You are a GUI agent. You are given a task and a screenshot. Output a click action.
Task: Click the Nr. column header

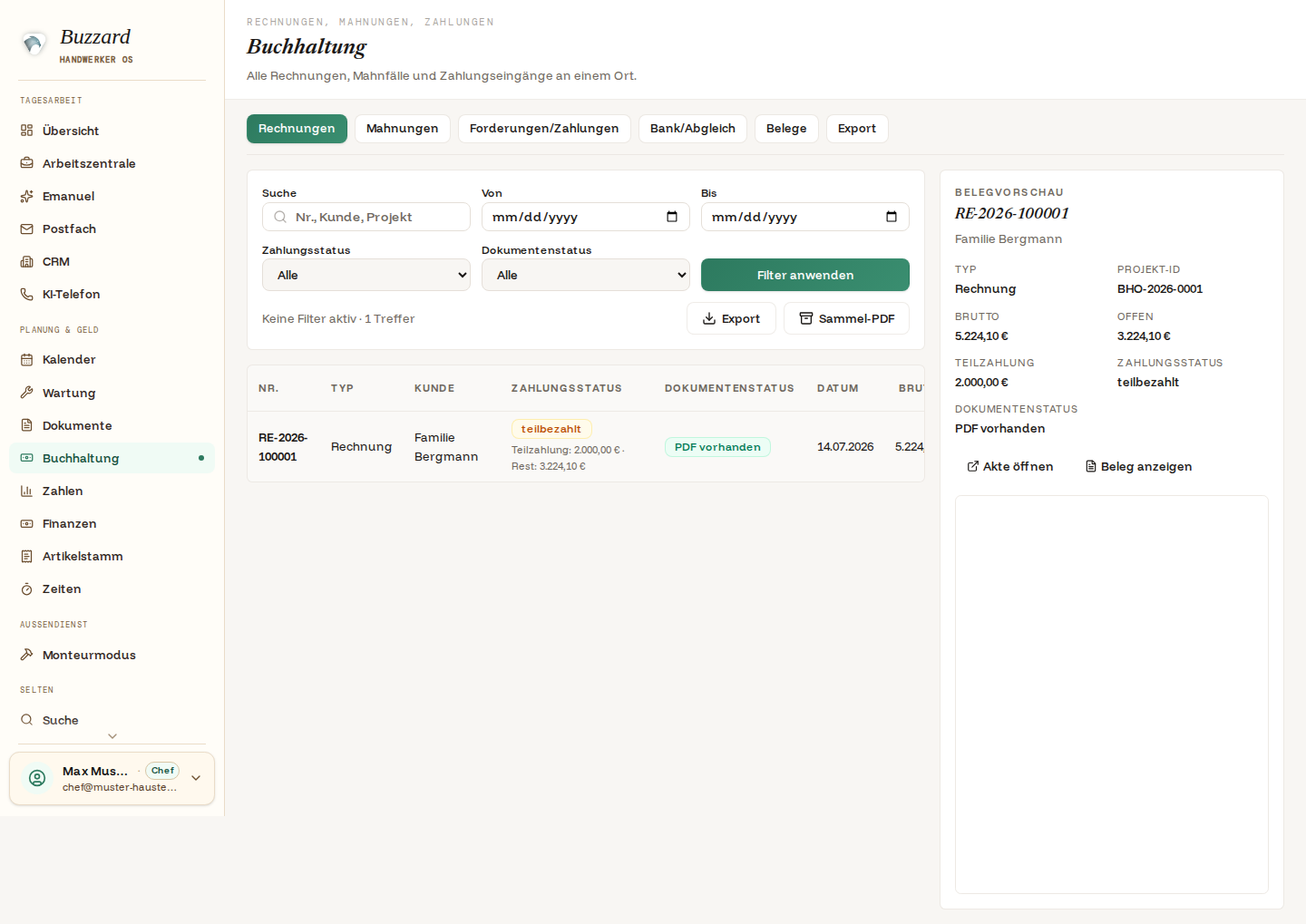click(x=268, y=388)
